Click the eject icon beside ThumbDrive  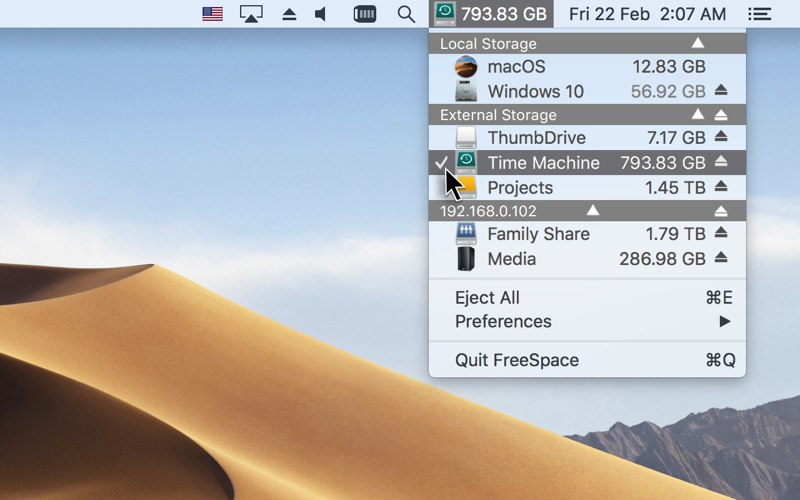click(x=721, y=138)
